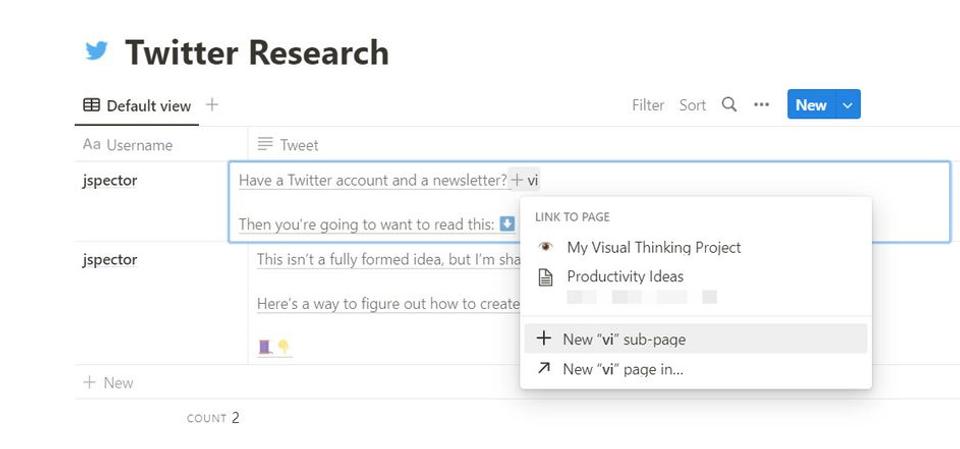Click the Sort button
The image size is (960, 449).
[693, 105]
